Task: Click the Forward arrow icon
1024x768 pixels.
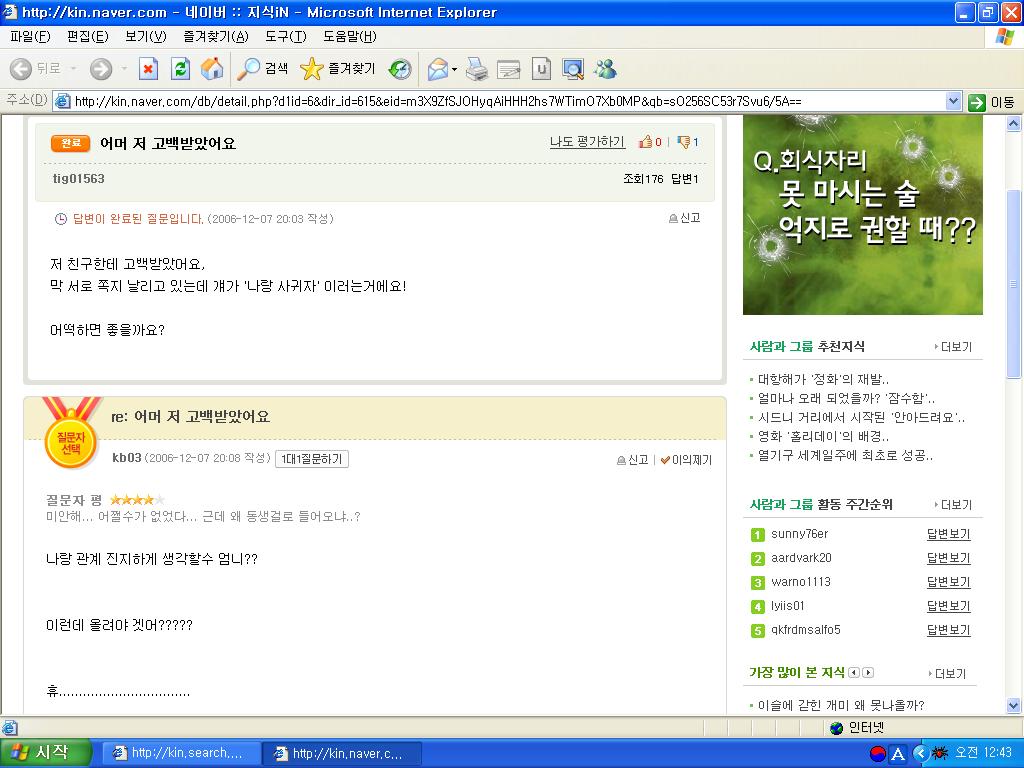Action: (x=101, y=69)
